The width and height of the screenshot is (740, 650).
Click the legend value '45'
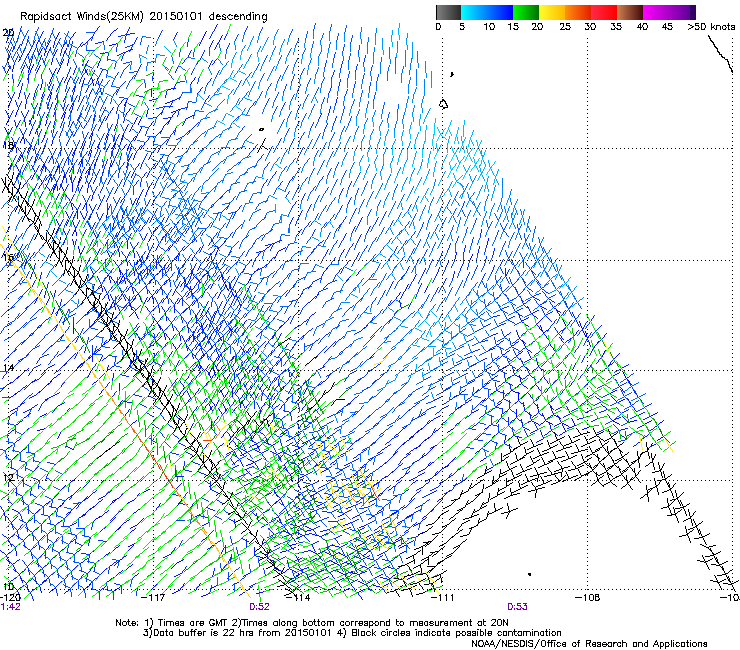[x=667, y=27]
